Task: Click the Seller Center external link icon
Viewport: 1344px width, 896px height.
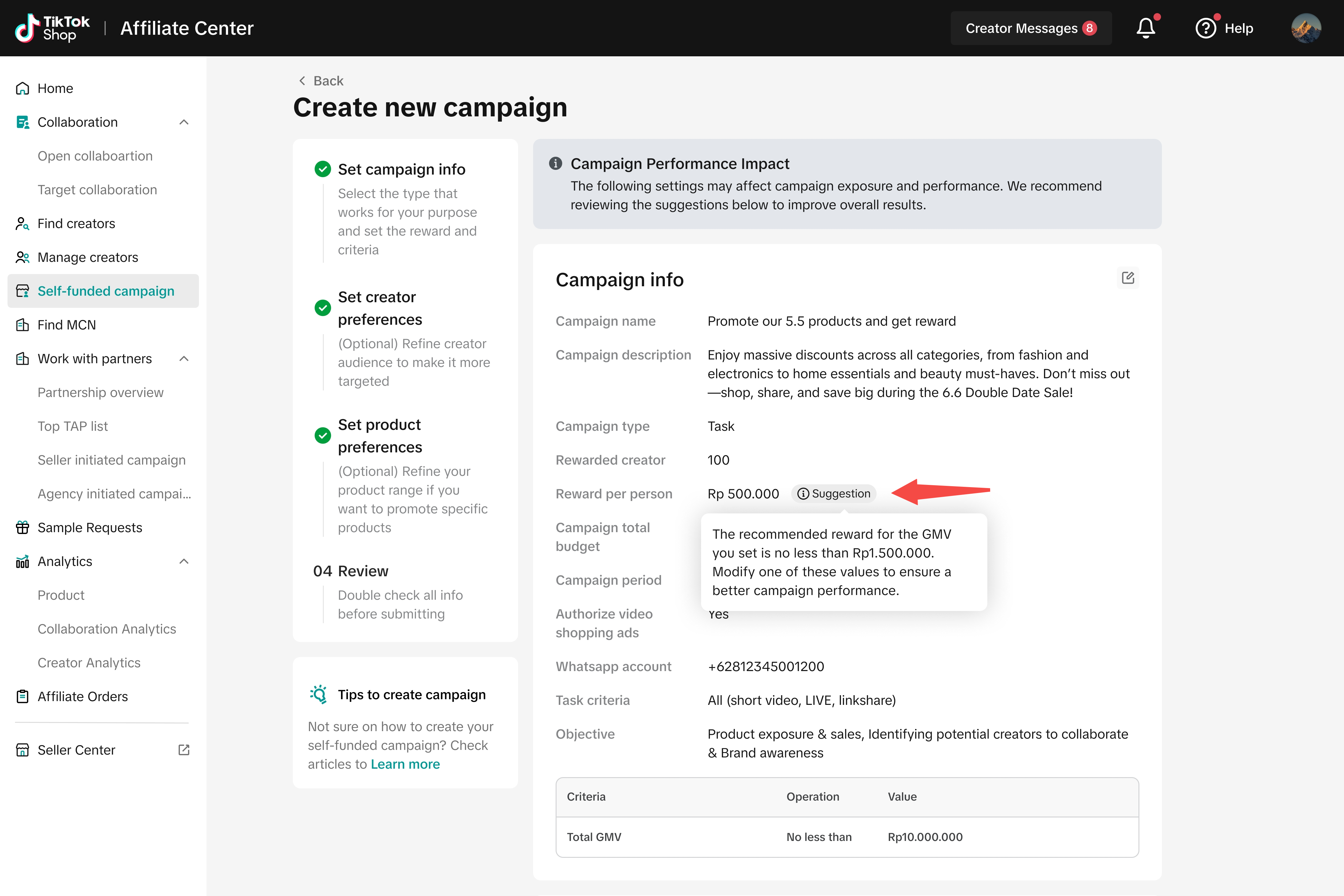Action: 184,750
